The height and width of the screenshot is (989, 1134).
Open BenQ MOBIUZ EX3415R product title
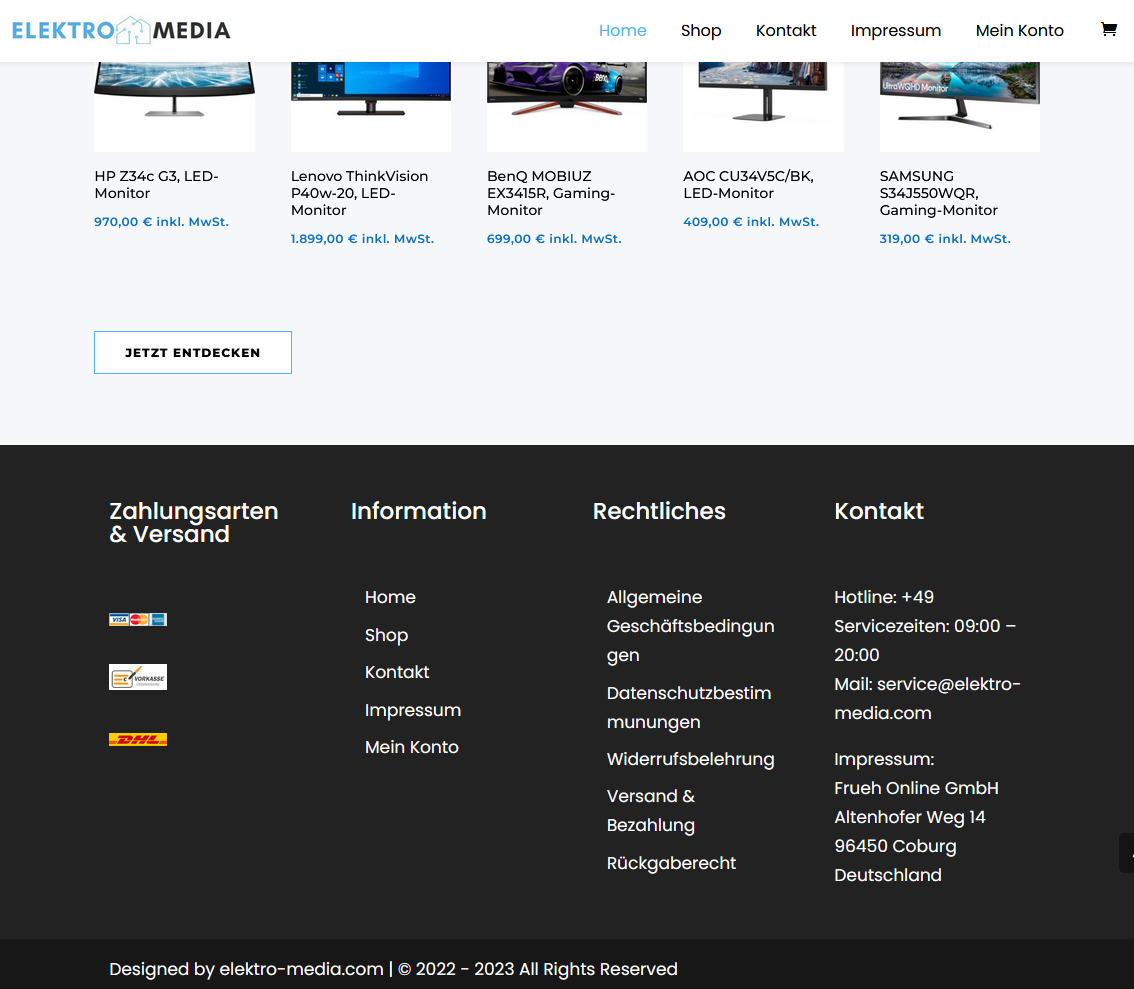pos(551,193)
